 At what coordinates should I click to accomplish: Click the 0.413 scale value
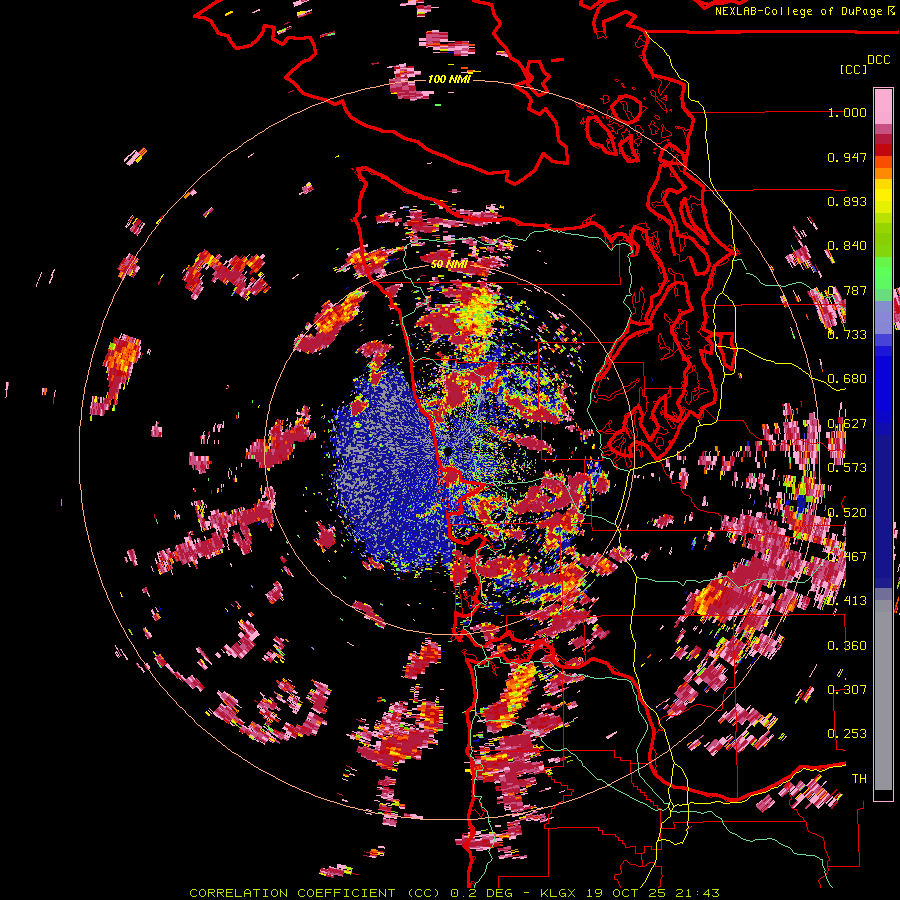click(x=847, y=601)
